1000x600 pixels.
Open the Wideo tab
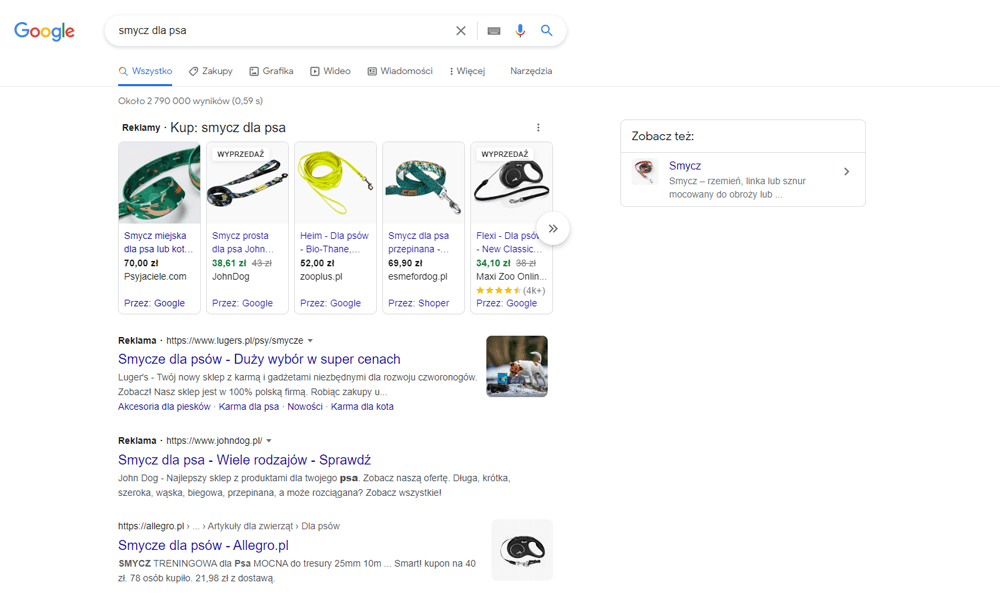(330, 71)
